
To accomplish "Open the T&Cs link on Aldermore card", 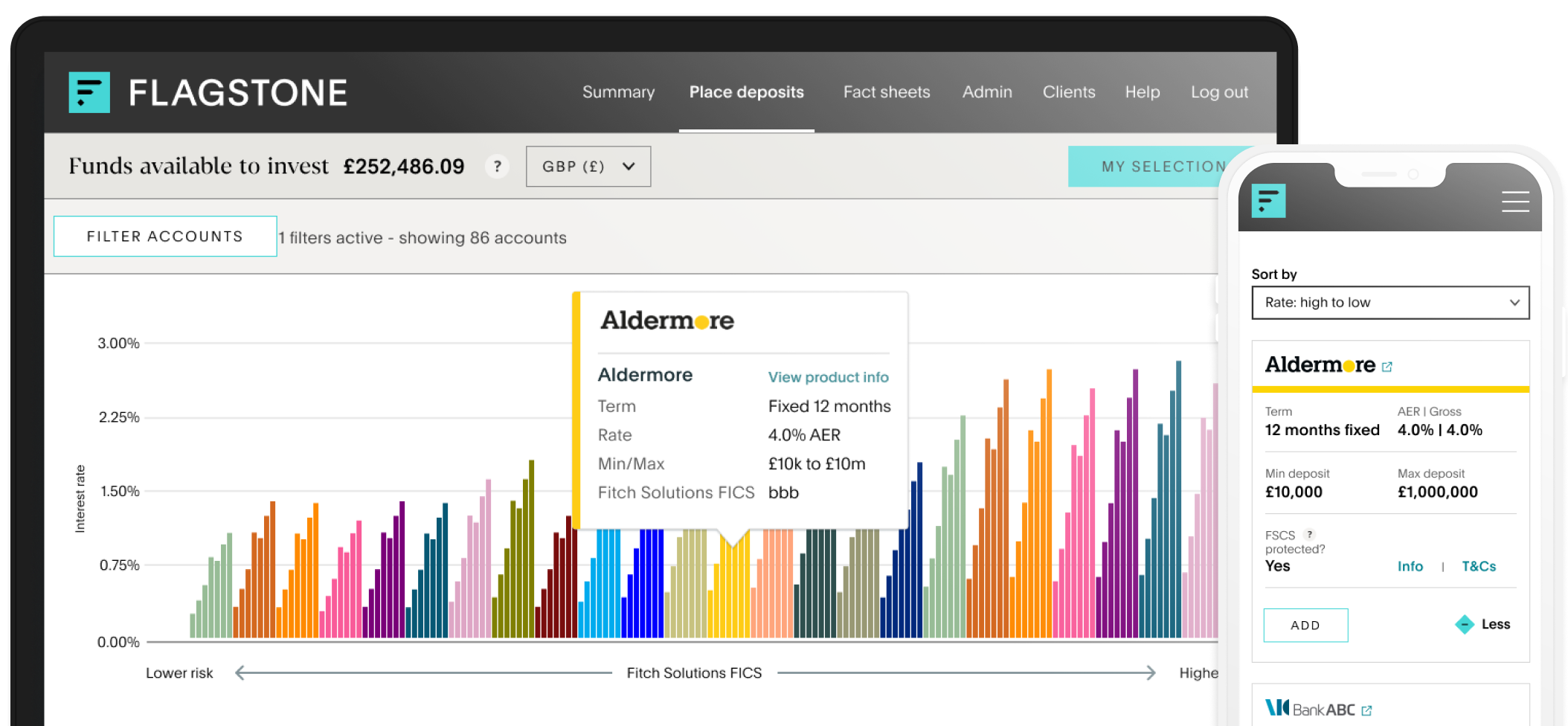I will (1479, 566).
